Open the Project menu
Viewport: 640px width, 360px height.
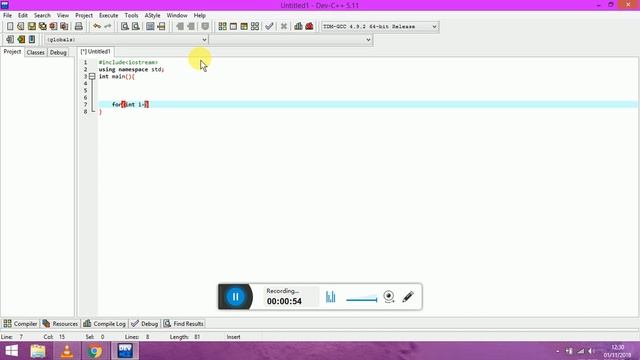click(x=84, y=15)
